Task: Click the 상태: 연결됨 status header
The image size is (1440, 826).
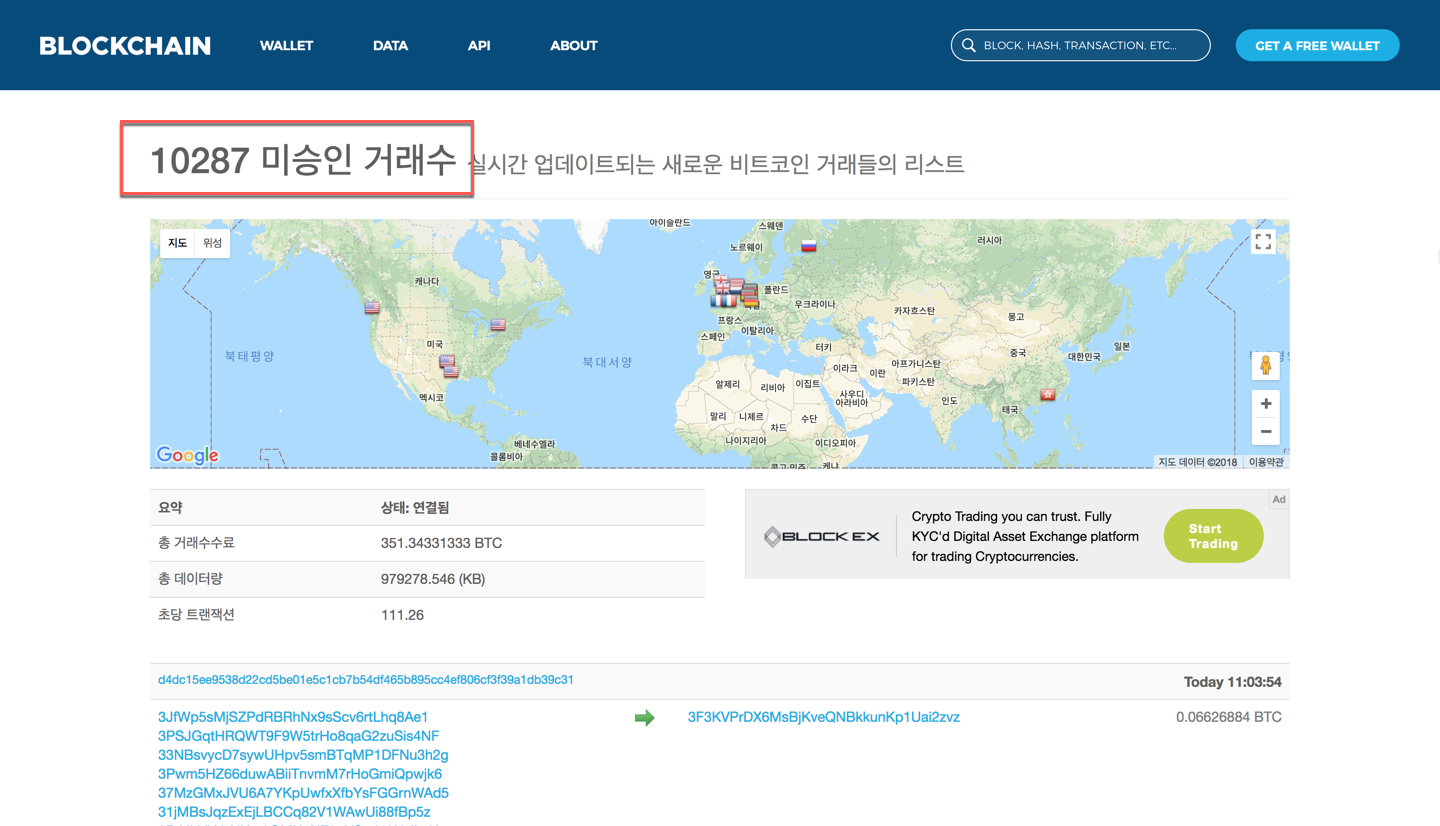Action: point(415,508)
